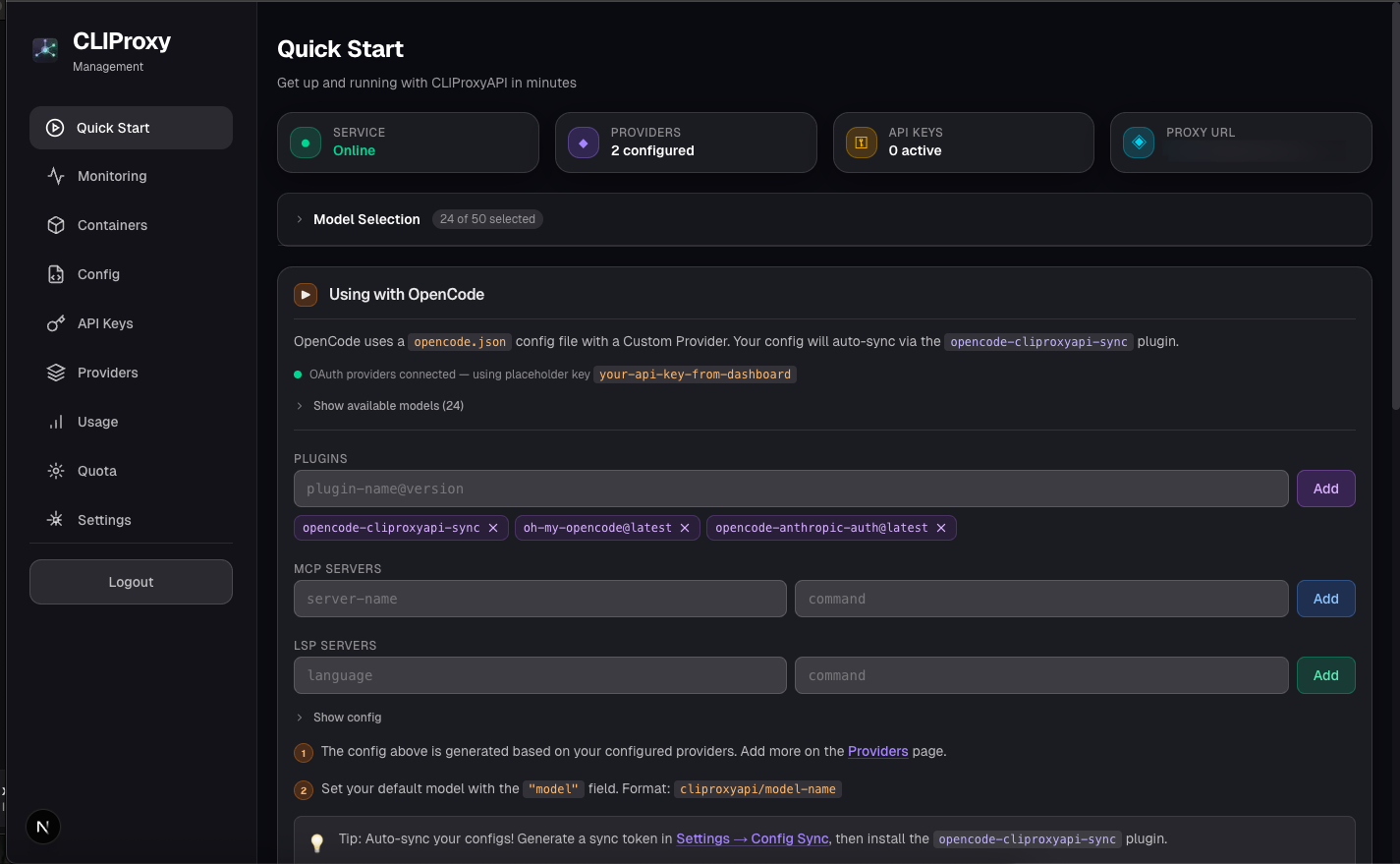Focus the plugin-name@version input field
1400x864 pixels.
[791, 489]
